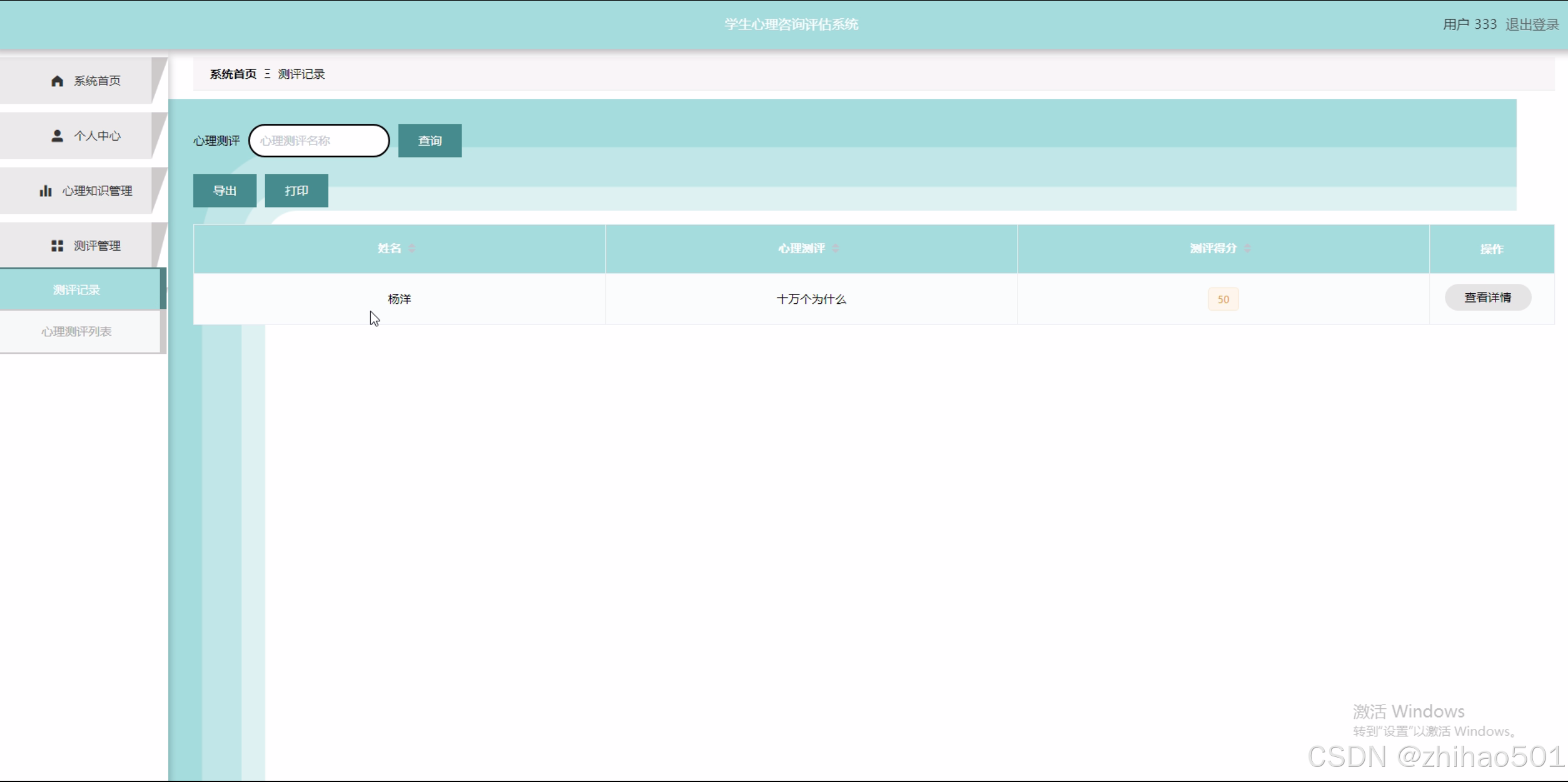Open the 心理测评列表 submenu item
Image resolution: width=1568 pixels, height=782 pixels.
click(76, 332)
